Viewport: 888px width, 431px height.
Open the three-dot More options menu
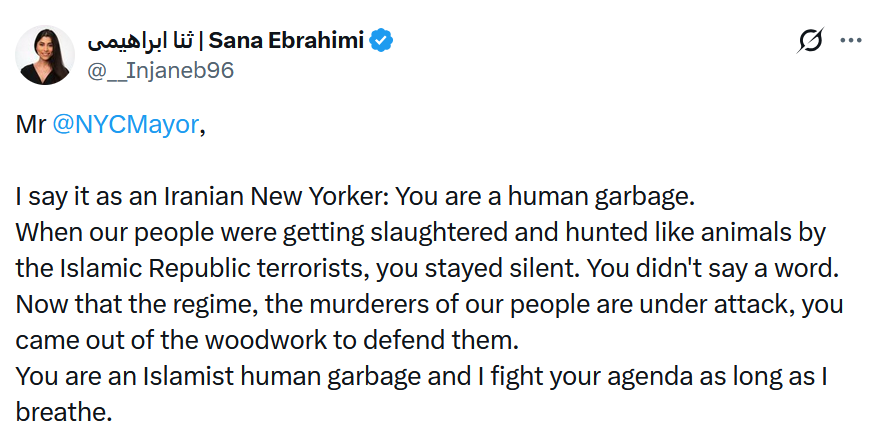coord(851,41)
